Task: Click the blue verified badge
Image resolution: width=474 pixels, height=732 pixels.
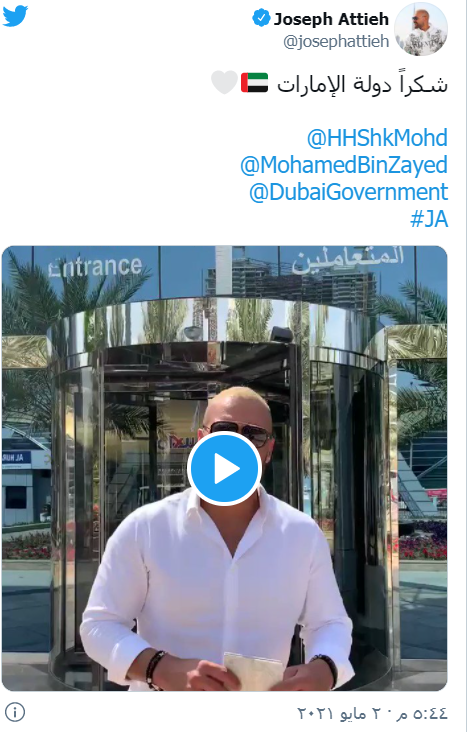Action: coord(261,18)
